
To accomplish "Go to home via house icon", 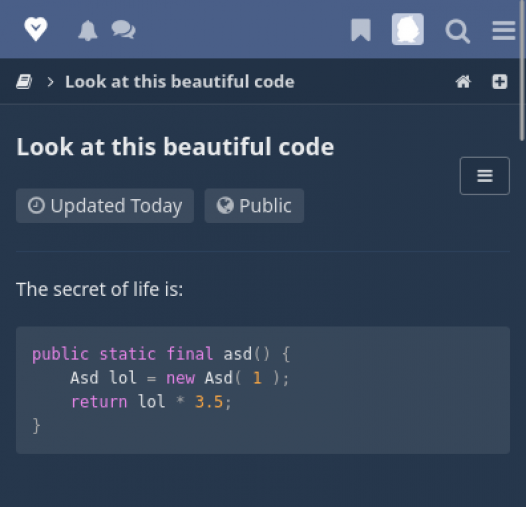I will point(463,82).
